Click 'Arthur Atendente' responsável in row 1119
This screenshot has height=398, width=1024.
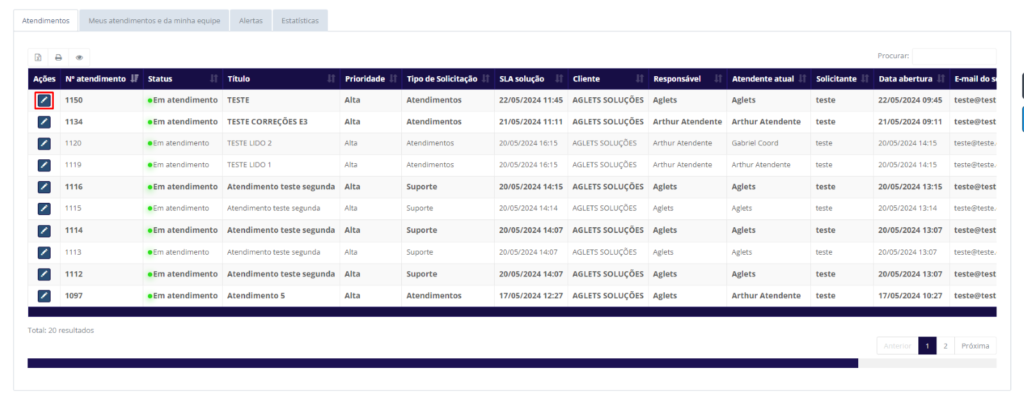(682, 165)
